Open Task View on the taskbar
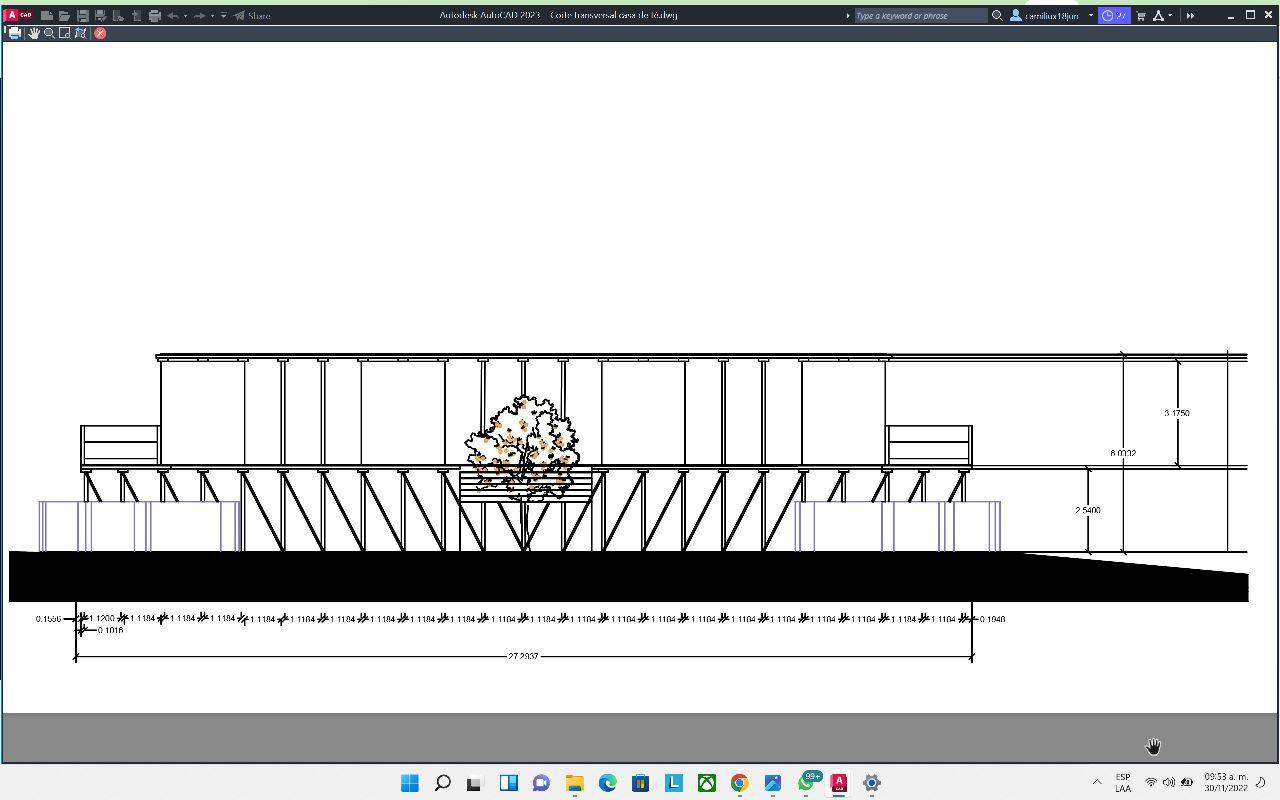Screen dimensions: 1280x800 point(475,783)
